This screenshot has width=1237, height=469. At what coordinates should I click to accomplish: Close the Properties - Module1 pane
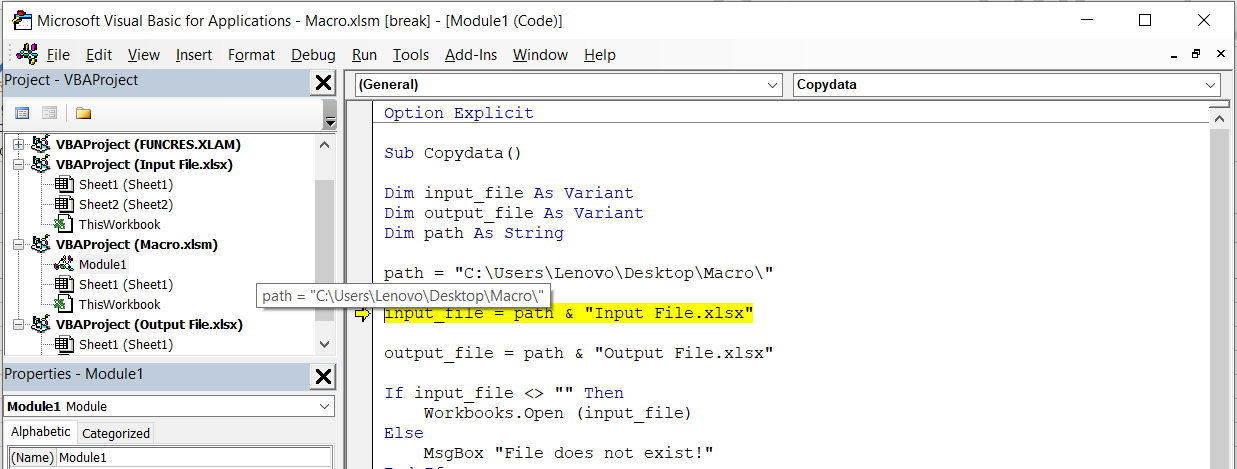[x=323, y=376]
